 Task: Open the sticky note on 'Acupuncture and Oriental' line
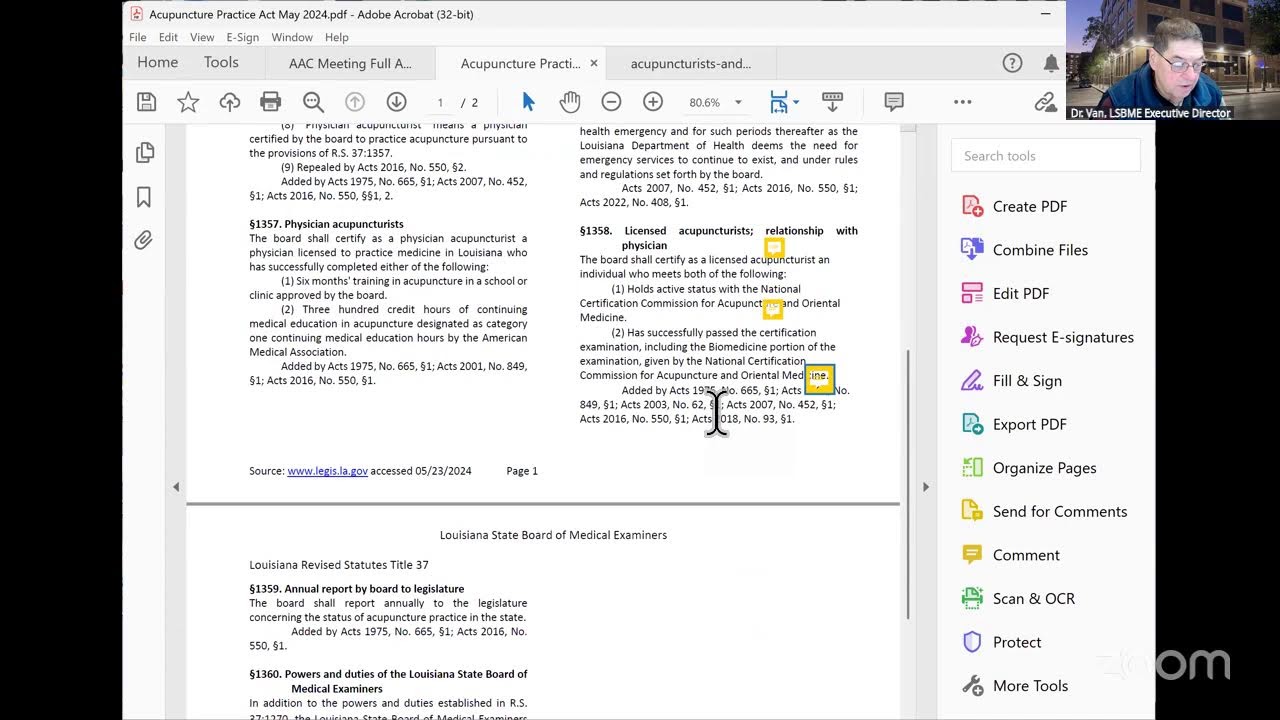pyautogui.click(x=773, y=309)
